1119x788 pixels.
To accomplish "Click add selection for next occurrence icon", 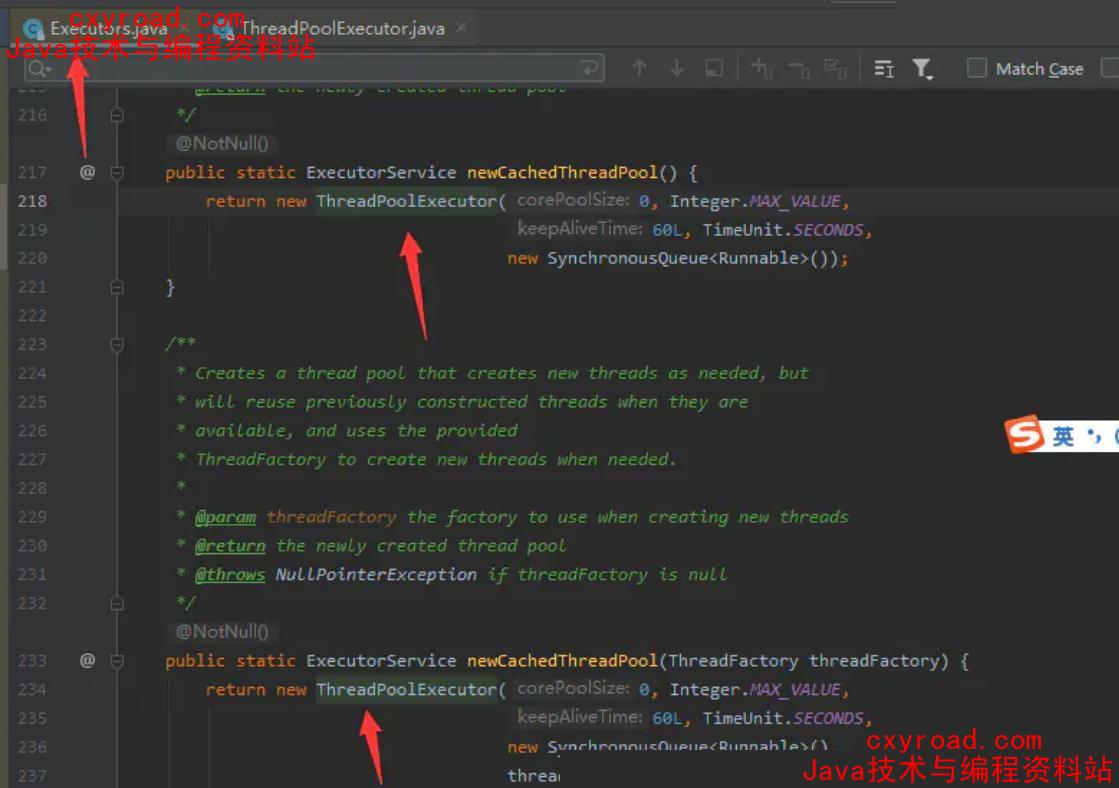I will click(762, 68).
